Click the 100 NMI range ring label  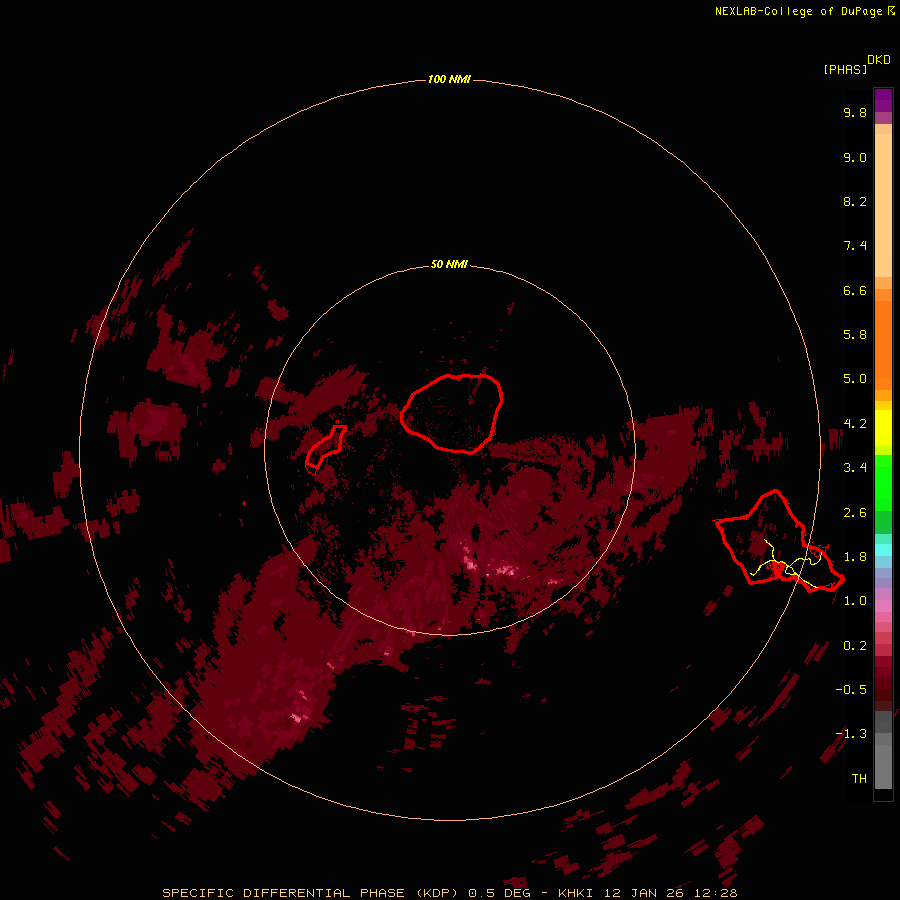pyautogui.click(x=449, y=79)
